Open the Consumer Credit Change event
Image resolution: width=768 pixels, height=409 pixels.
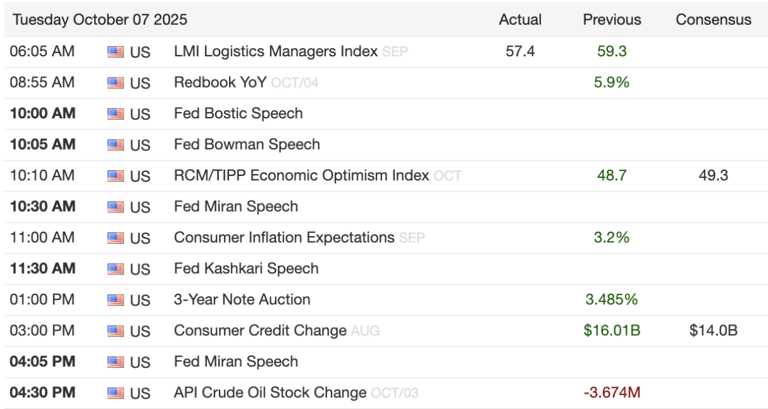(x=260, y=330)
